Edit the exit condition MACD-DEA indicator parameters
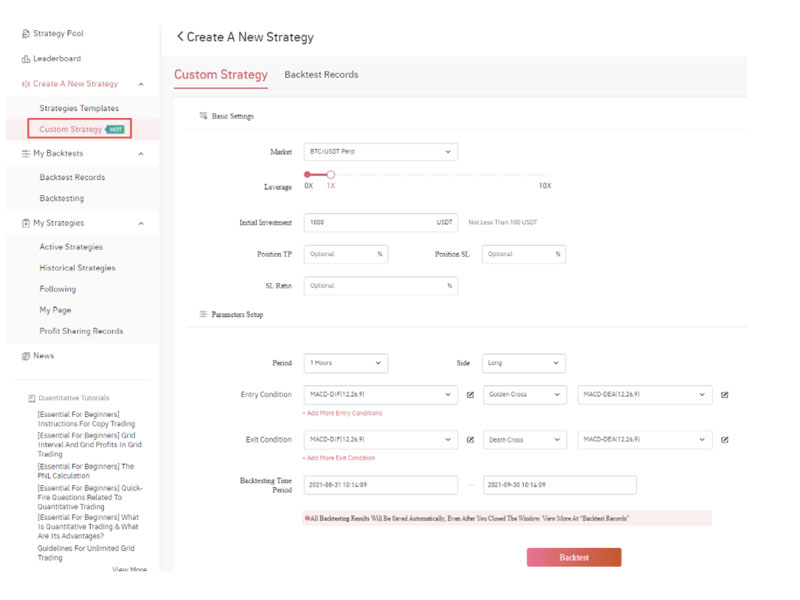 click(724, 440)
